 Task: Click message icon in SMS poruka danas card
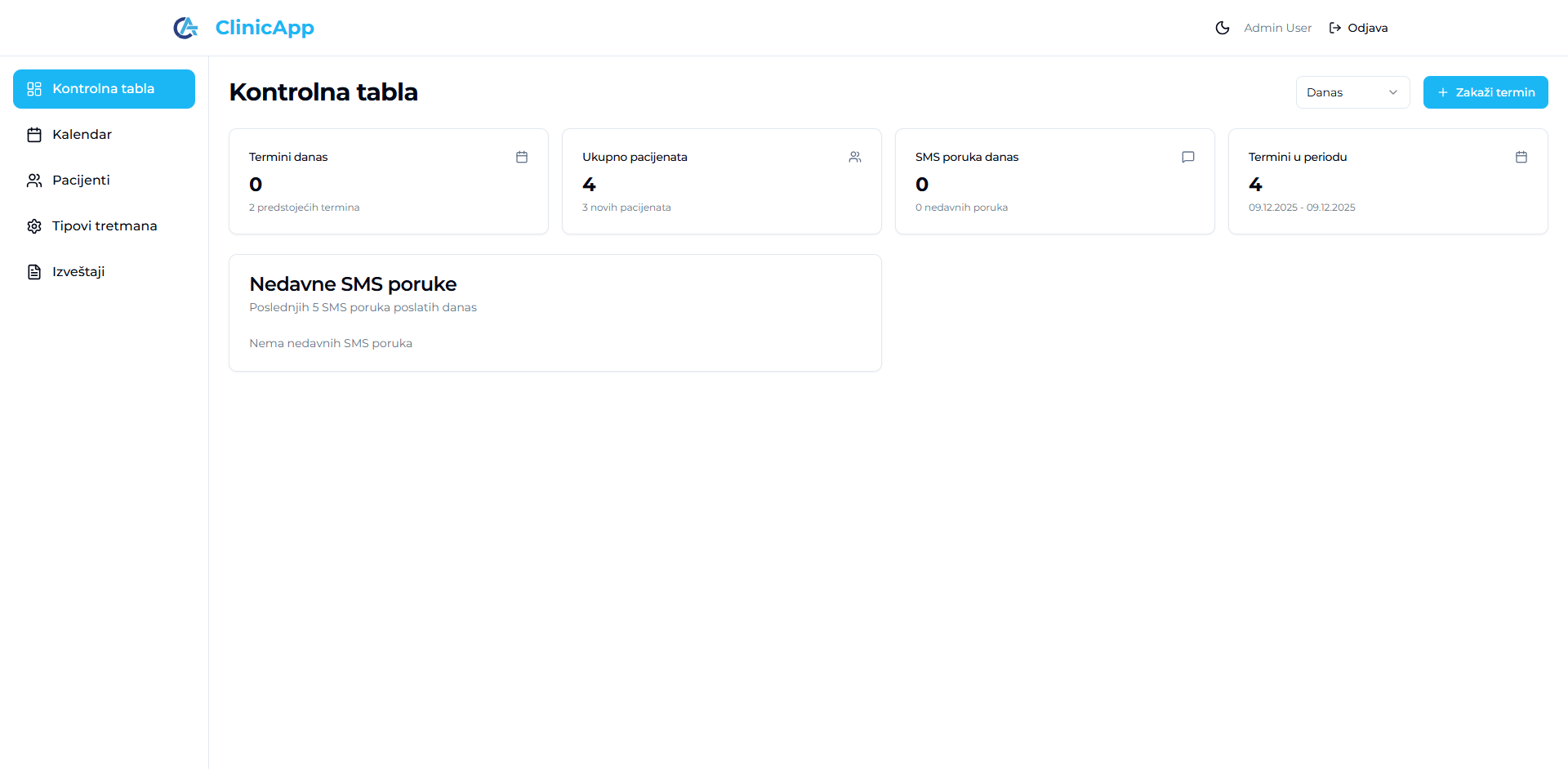coord(1188,157)
